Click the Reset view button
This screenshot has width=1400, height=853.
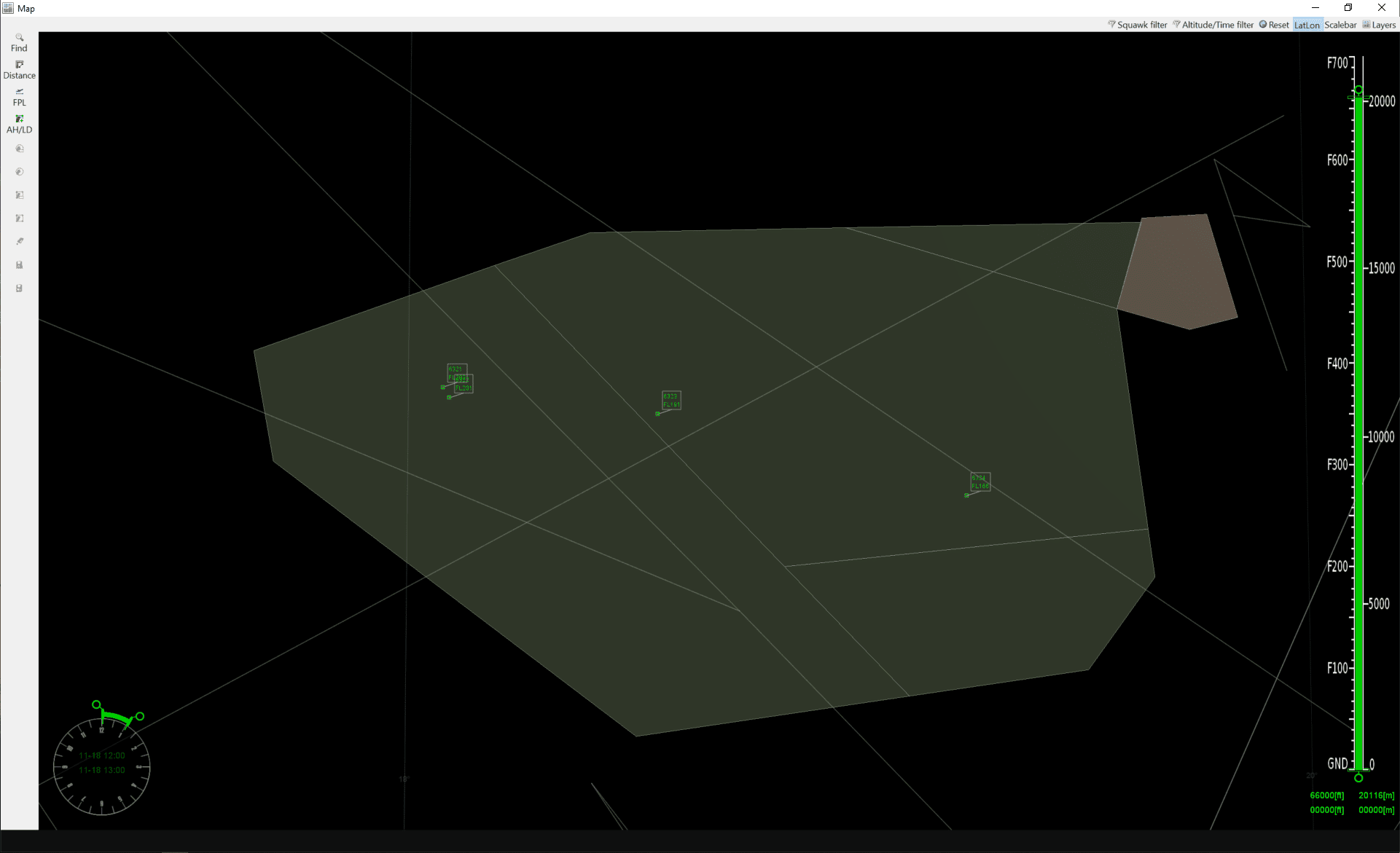1274,25
